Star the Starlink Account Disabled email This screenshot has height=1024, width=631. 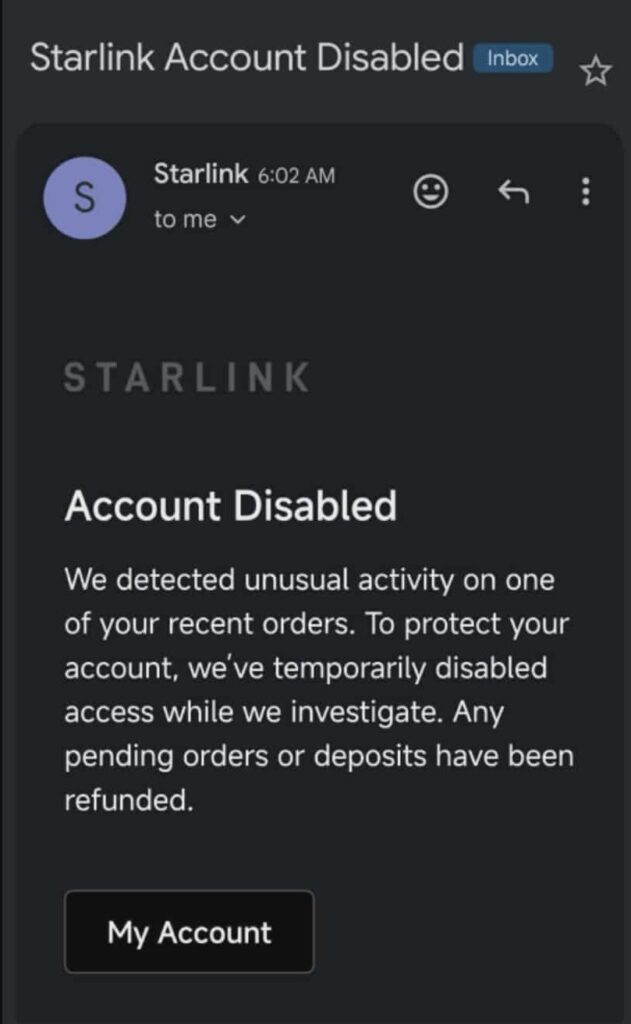tap(596, 71)
